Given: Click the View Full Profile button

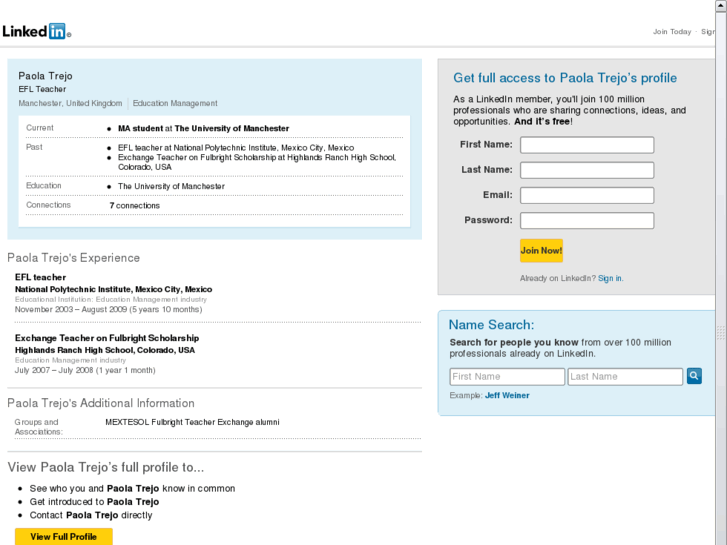Looking at the screenshot, I should pos(64,537).
